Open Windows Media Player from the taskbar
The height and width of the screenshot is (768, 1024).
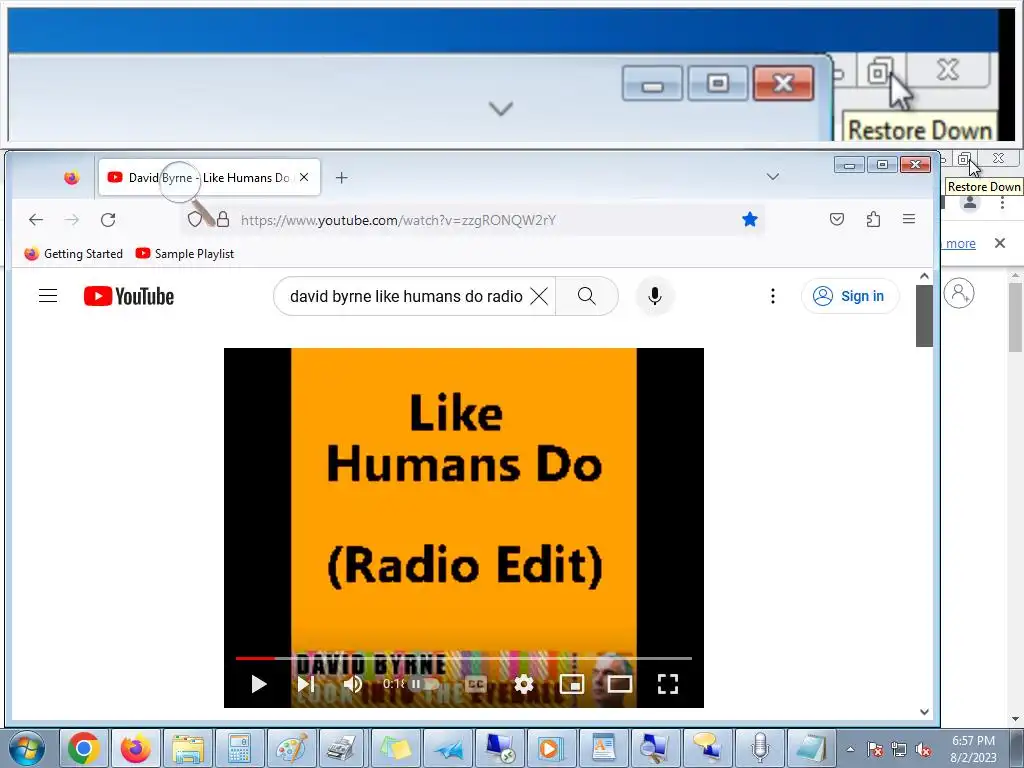click(x=551, y=748)
